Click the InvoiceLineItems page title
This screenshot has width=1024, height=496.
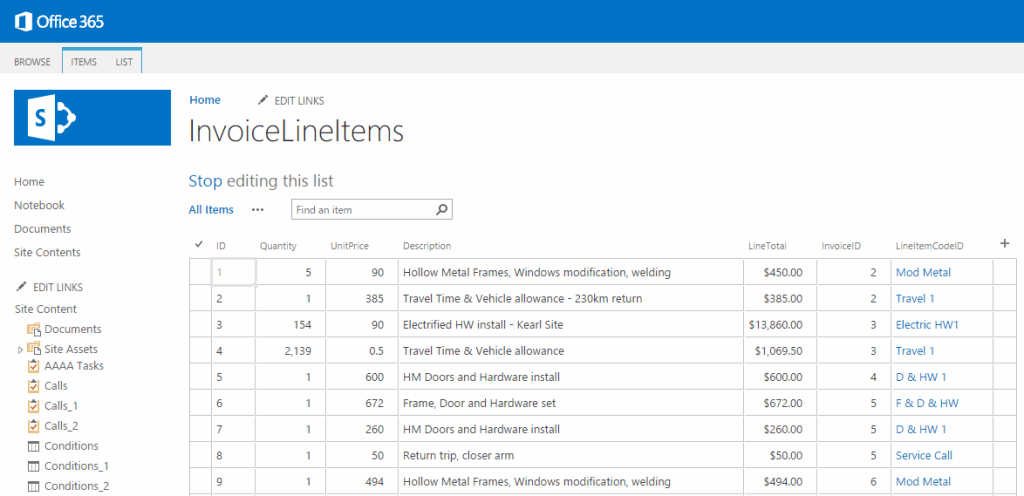296,131
